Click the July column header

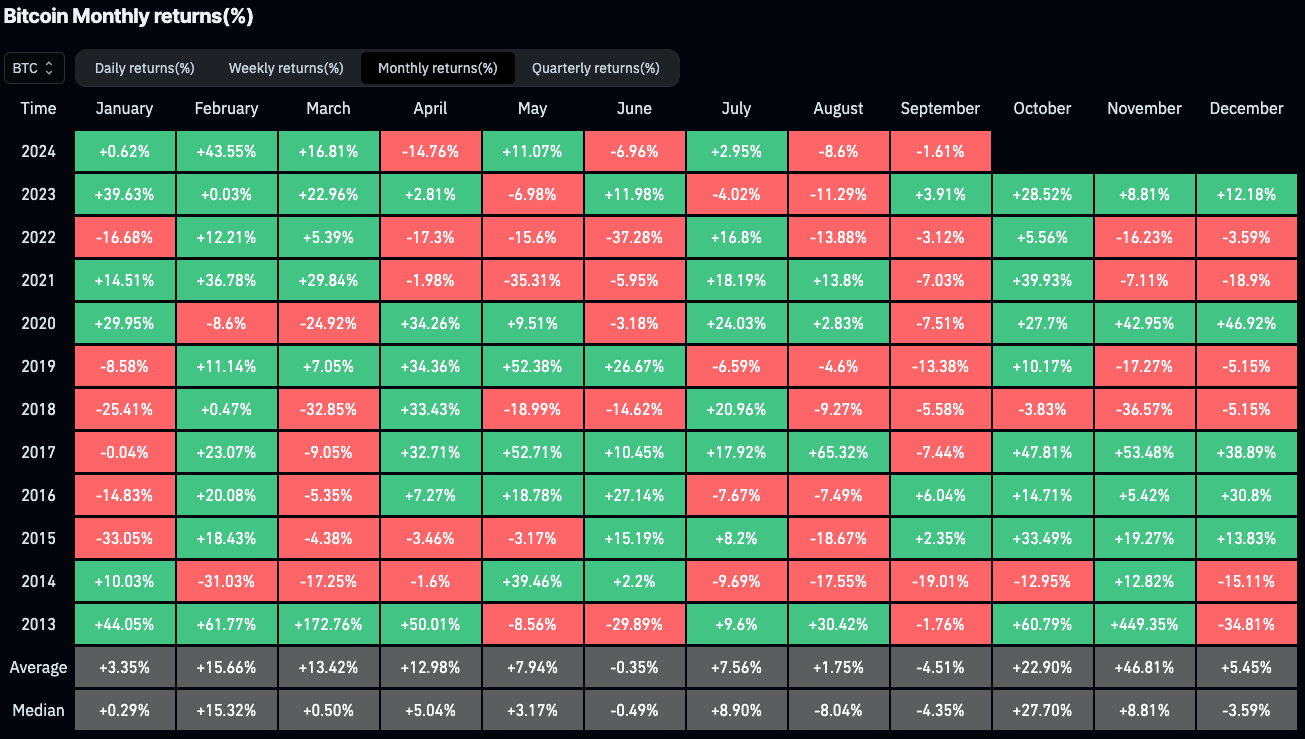click(x=737, y=108)
